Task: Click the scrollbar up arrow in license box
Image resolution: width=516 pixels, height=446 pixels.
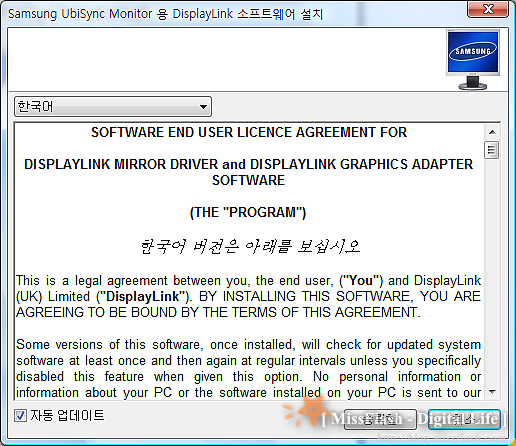Action: [x=492, y=132]
